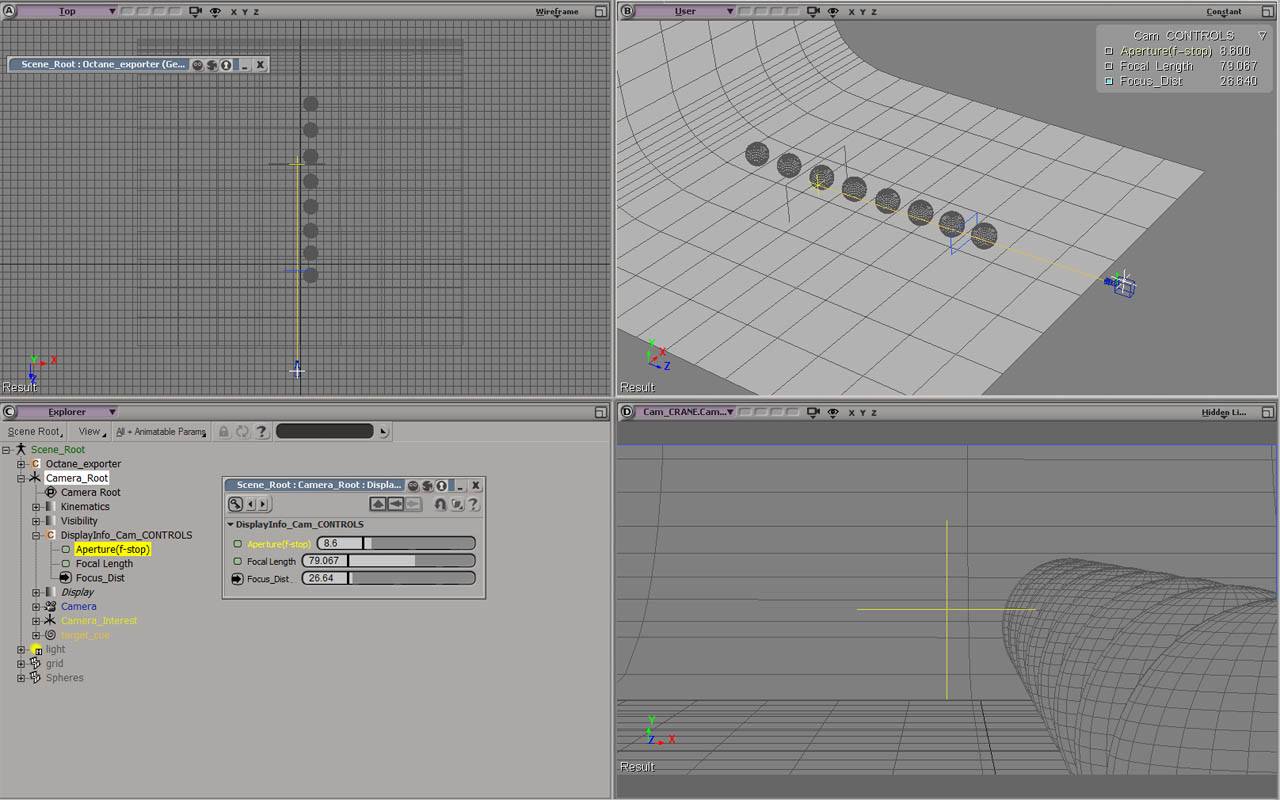Click the Camera object icon in tree
This screenshot has height=800, width=1280.
[x=50, y=606]
